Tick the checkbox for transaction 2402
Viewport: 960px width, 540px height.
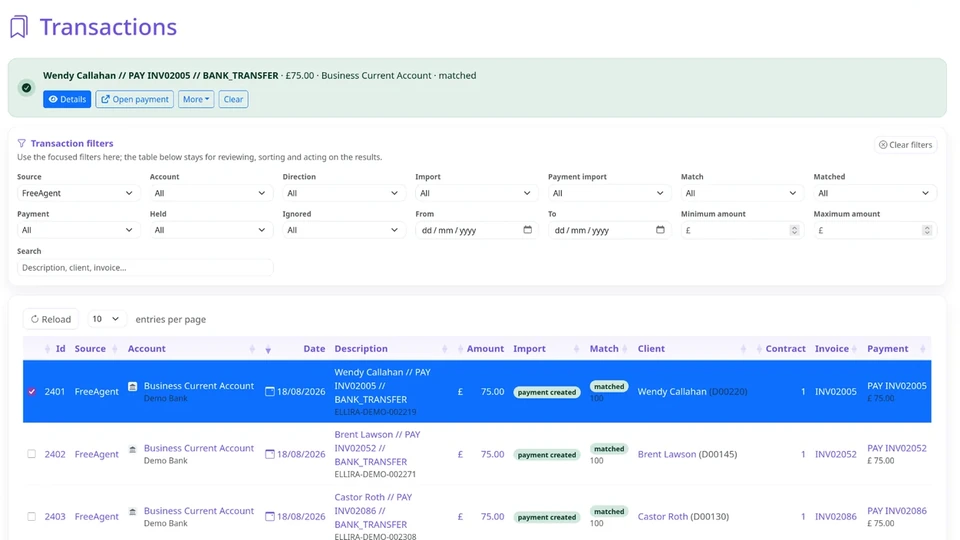tap(32, 454)
